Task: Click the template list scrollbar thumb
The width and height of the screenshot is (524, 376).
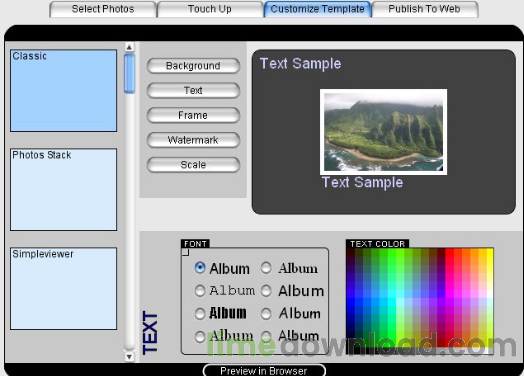Action: [129, 74]
